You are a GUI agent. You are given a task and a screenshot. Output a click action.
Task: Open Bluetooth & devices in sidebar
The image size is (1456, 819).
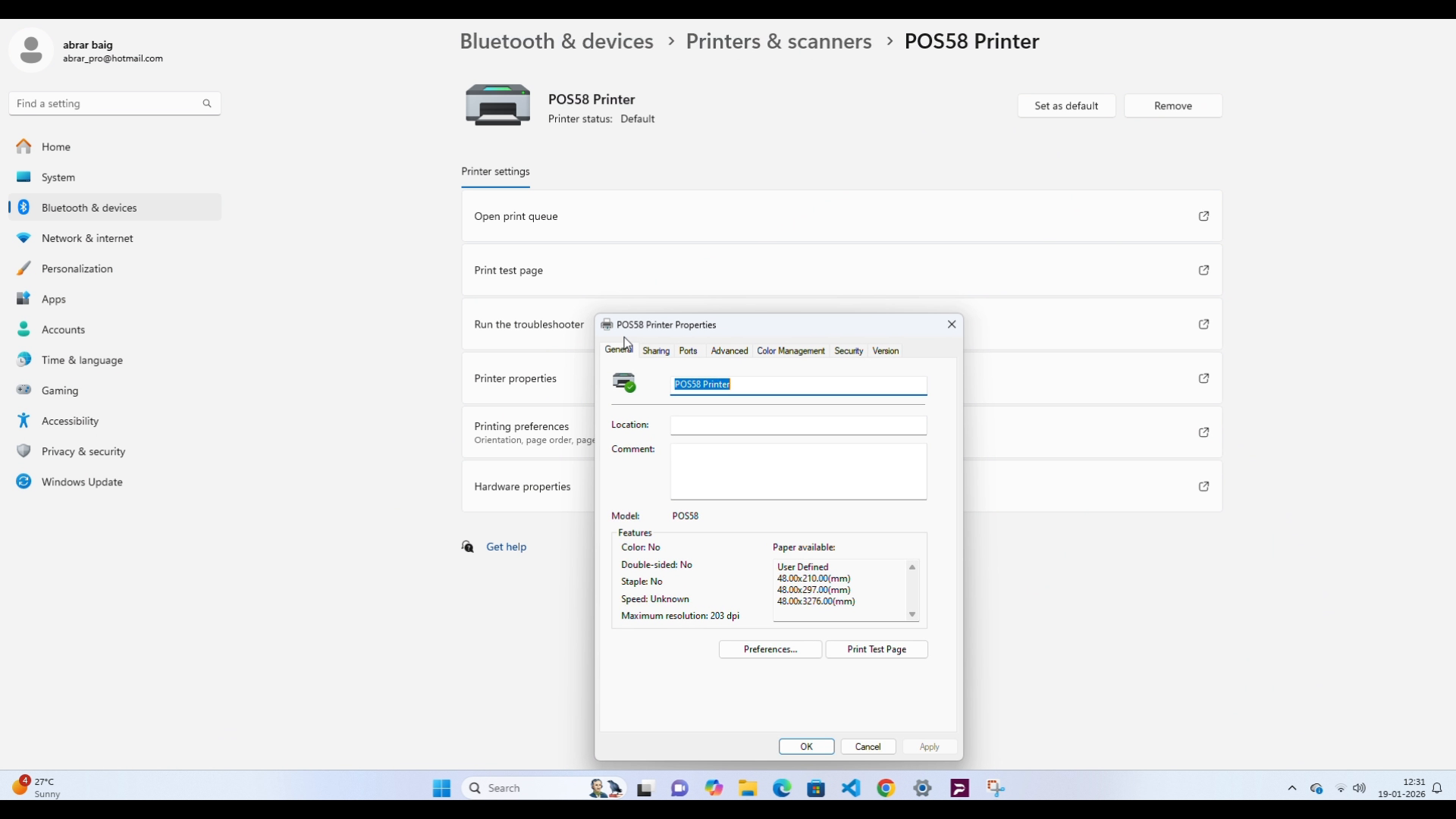[89, 208]
